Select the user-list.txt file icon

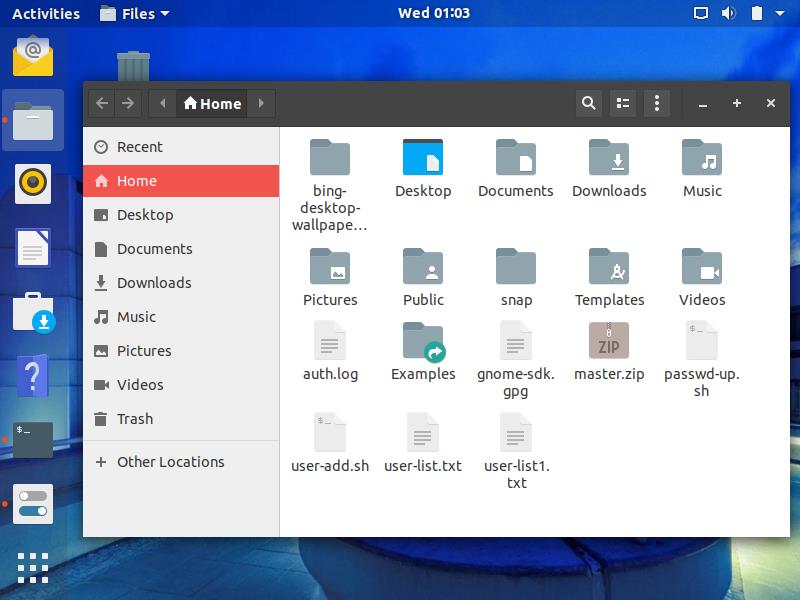[422, 432]
